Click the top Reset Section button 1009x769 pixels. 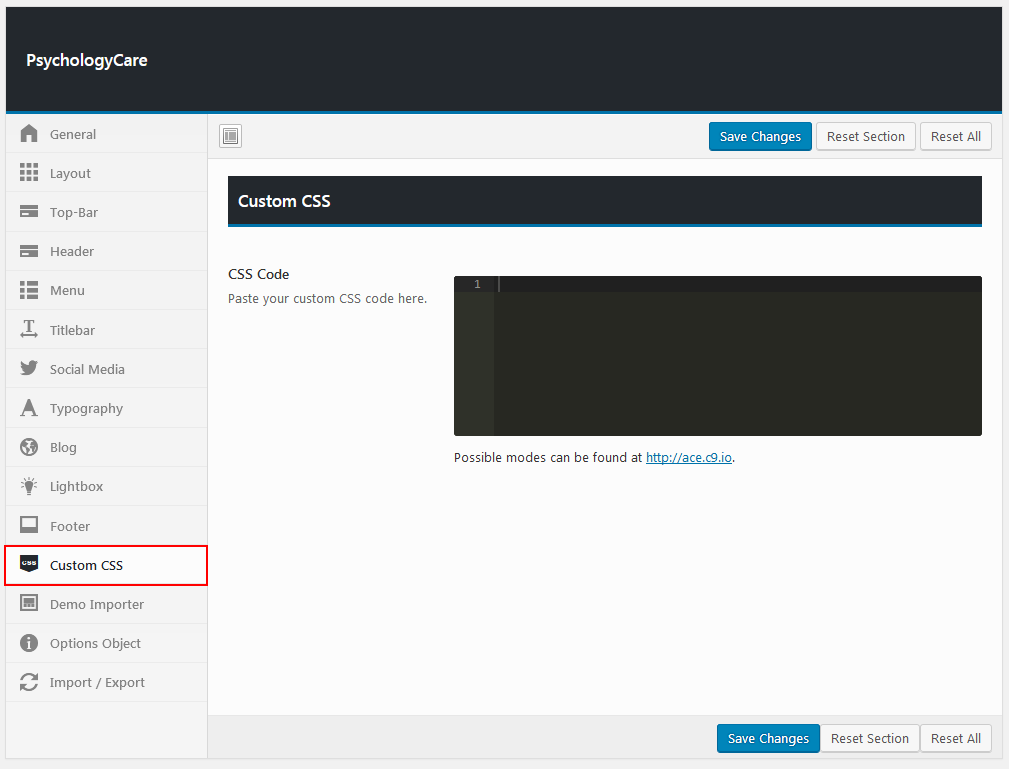(865, 136)
